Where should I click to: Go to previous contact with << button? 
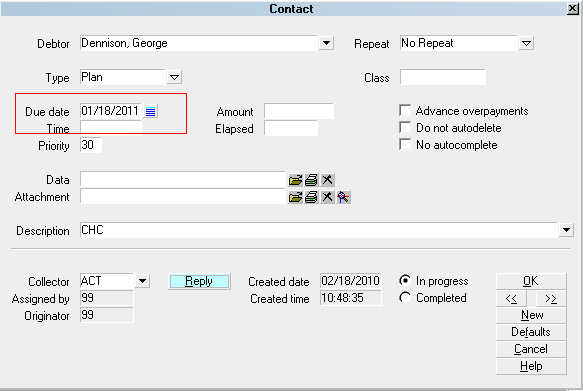(x=511, y=298)
